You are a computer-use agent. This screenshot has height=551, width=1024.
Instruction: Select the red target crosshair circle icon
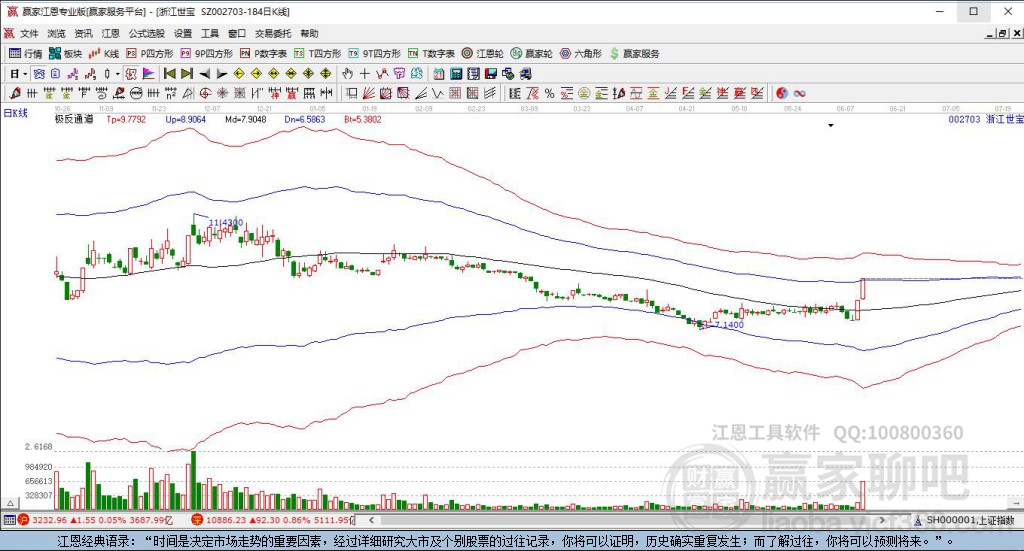pyautogui.click(x=205, y=93)
